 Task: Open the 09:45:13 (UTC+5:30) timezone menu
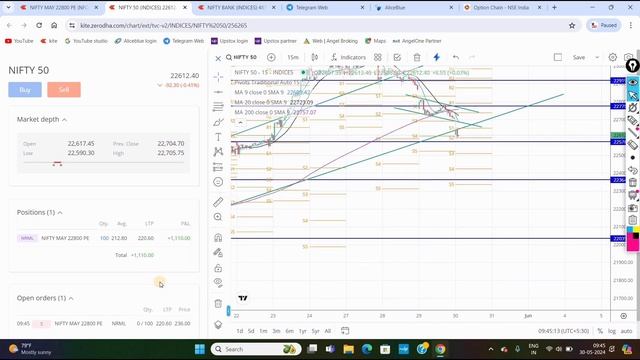click(x=563, y=331)
